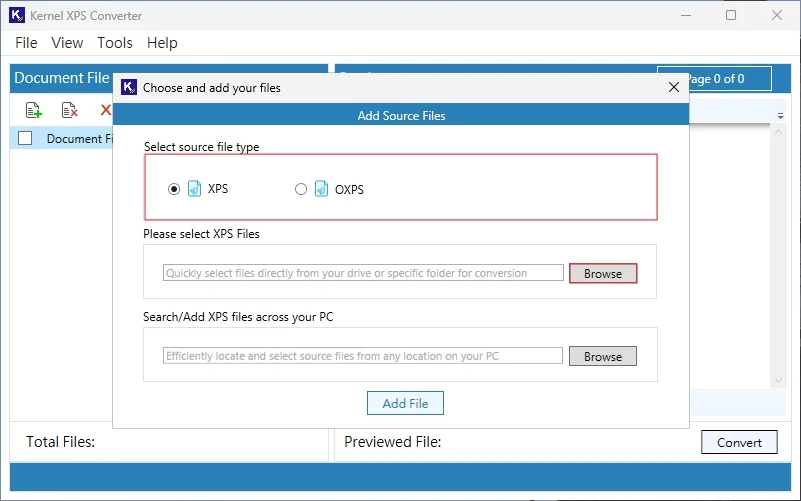Click the Convert button
The height and width of the screenshot is (501, 801).
click(739, 442)
